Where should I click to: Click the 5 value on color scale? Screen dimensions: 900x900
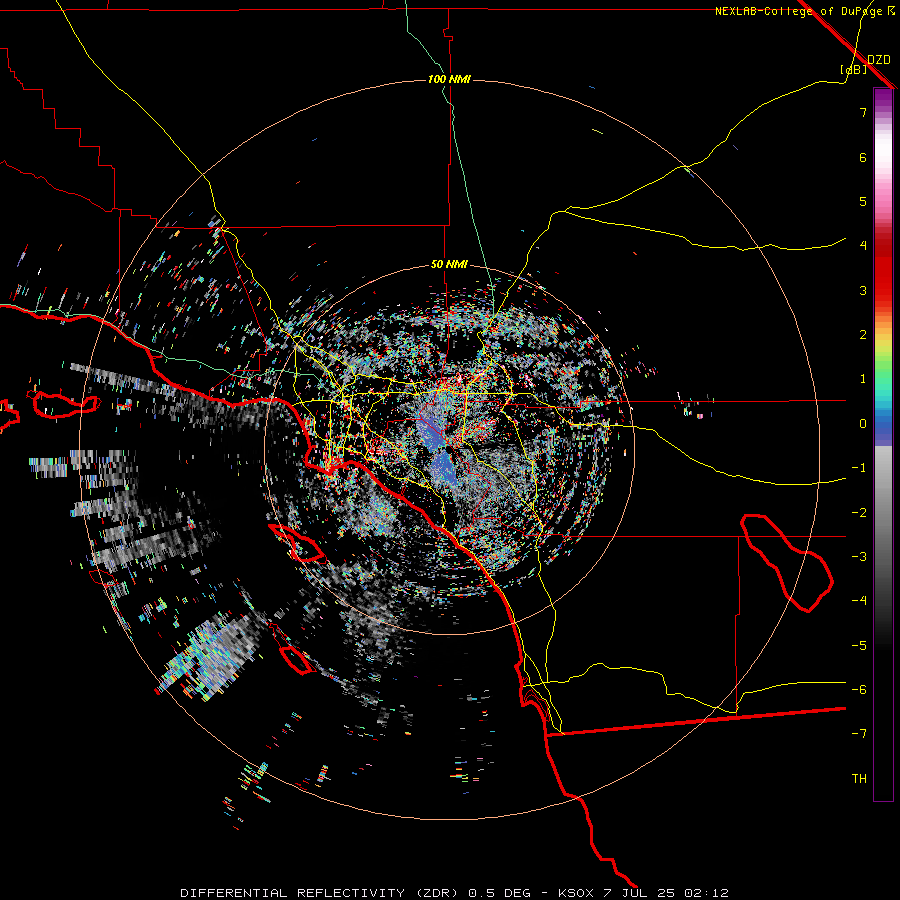pos(863,201)
